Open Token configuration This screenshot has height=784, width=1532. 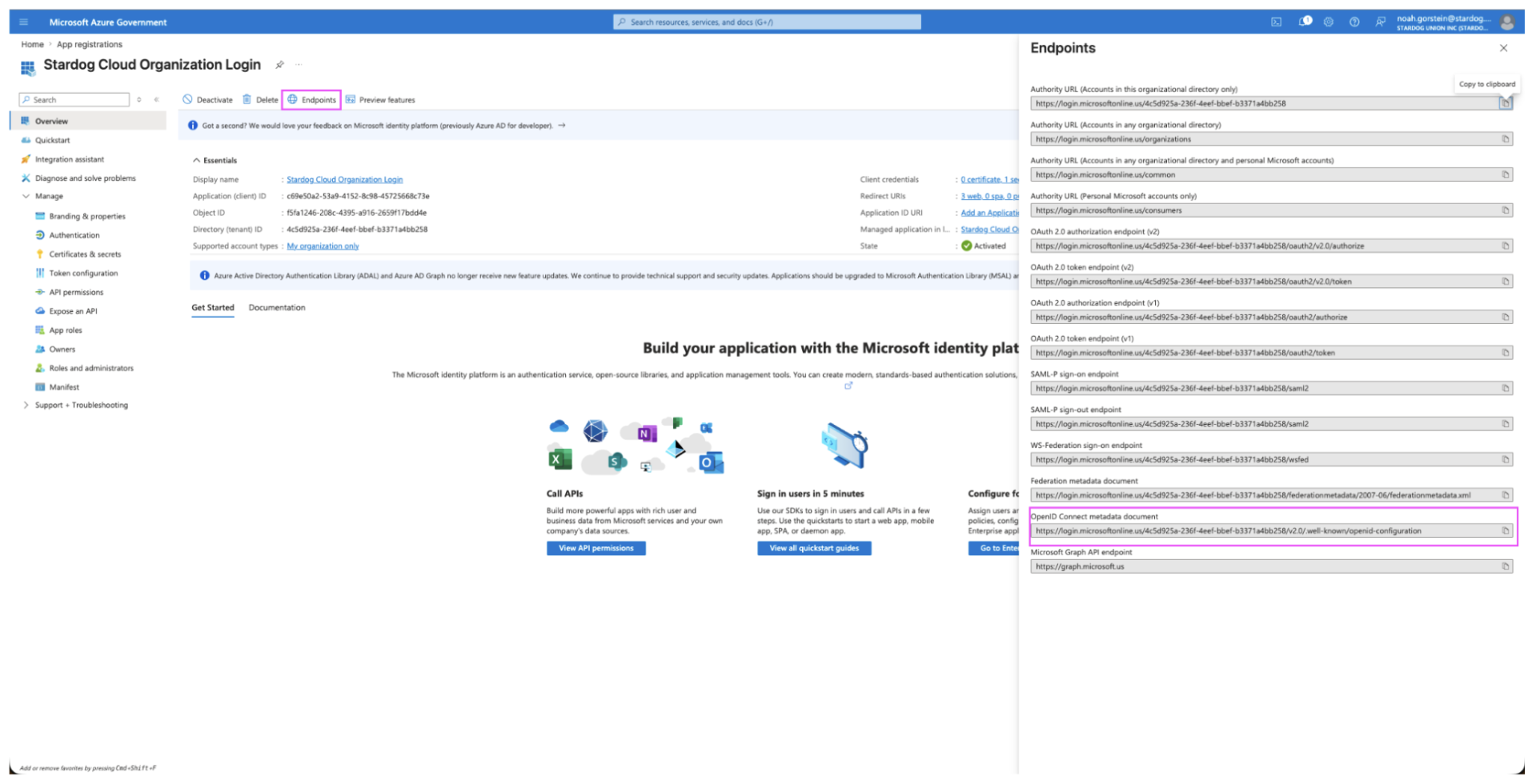coord(83,273)
